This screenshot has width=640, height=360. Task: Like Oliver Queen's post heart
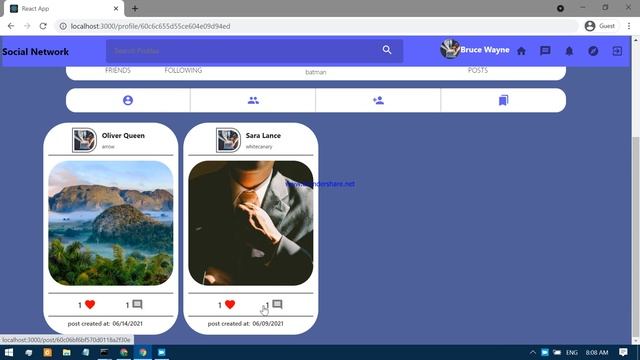click(x=90, y=304)
